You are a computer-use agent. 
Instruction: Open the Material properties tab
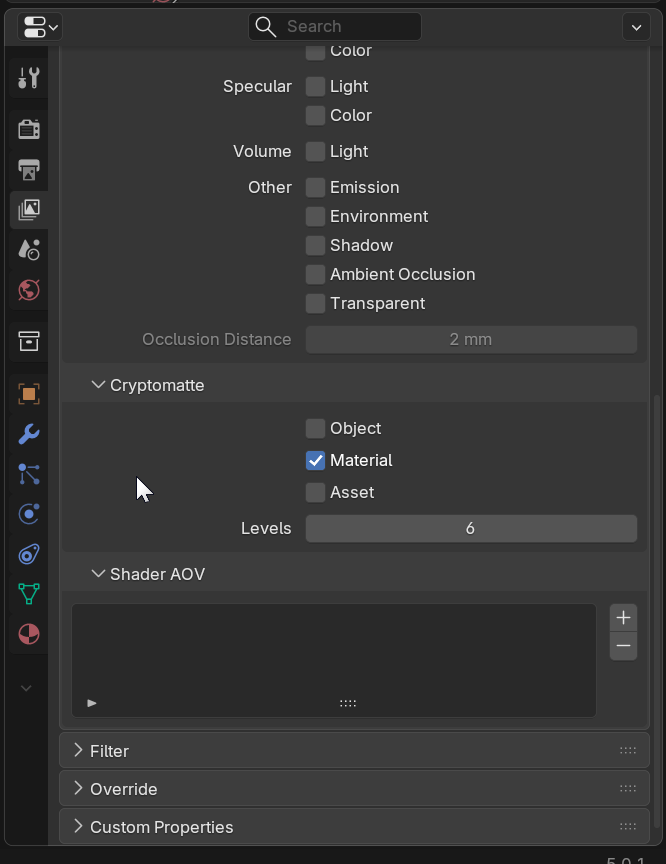click(x=29, y=635)
